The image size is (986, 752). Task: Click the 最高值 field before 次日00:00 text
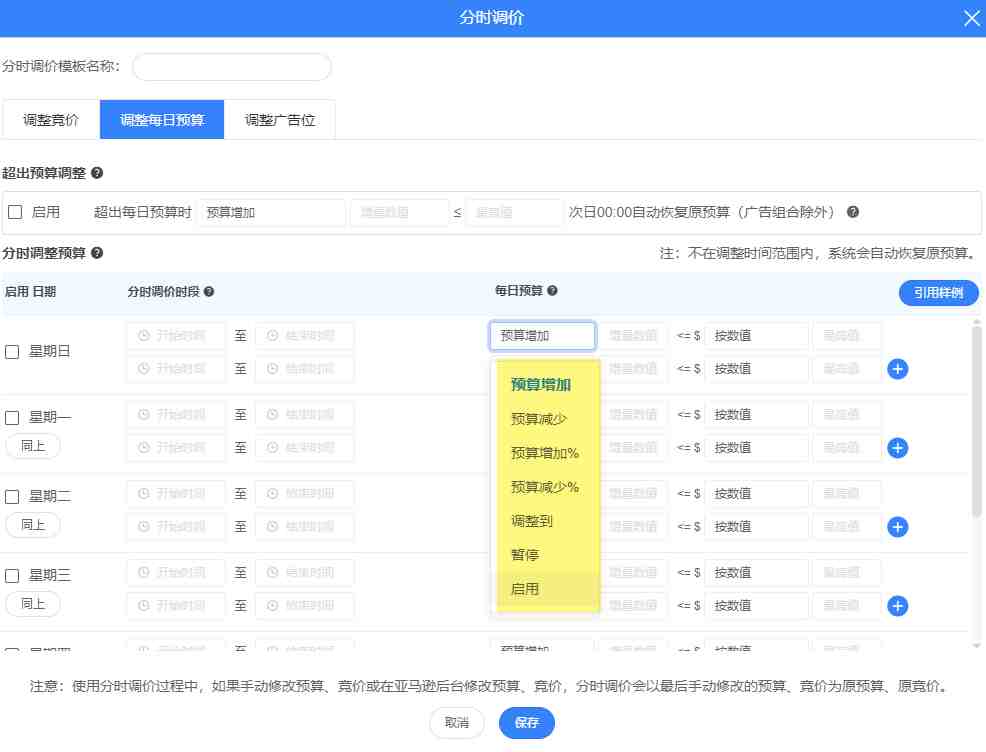point(514,213)
